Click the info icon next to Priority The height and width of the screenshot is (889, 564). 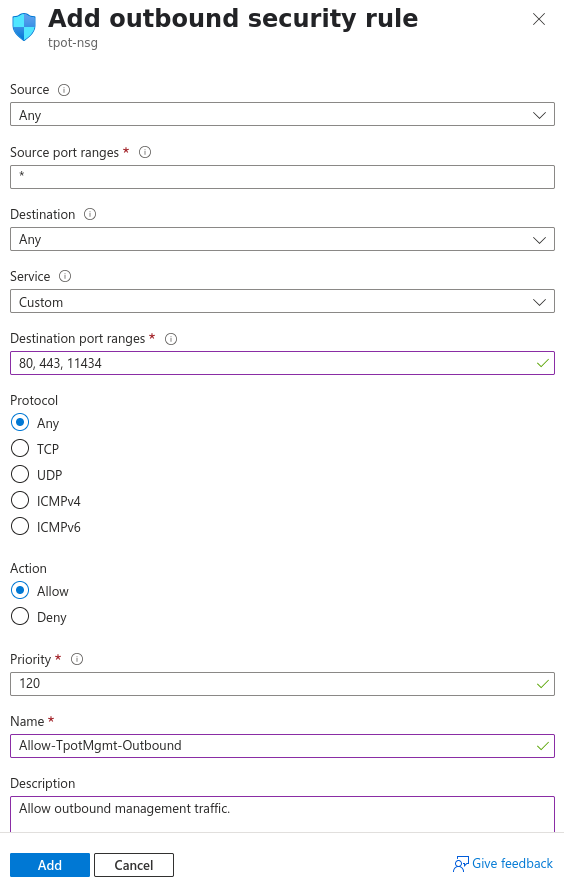(x=77, y=659)
